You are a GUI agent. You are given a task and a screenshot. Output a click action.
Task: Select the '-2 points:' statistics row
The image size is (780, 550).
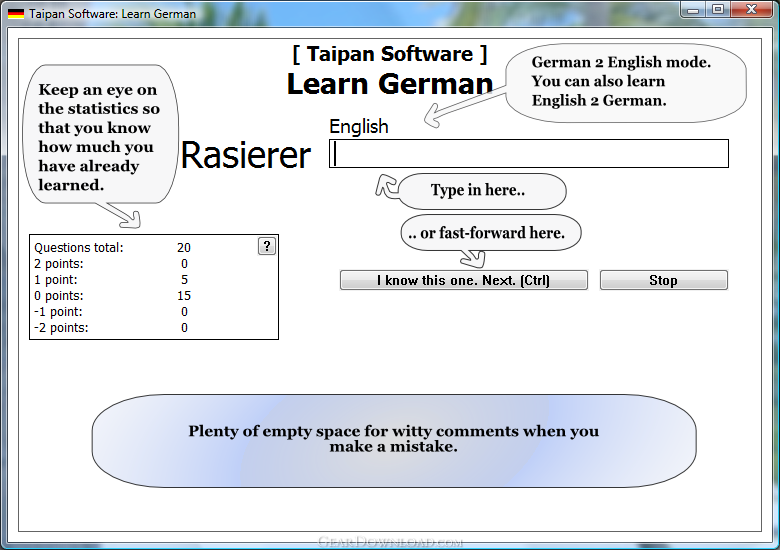111,327
